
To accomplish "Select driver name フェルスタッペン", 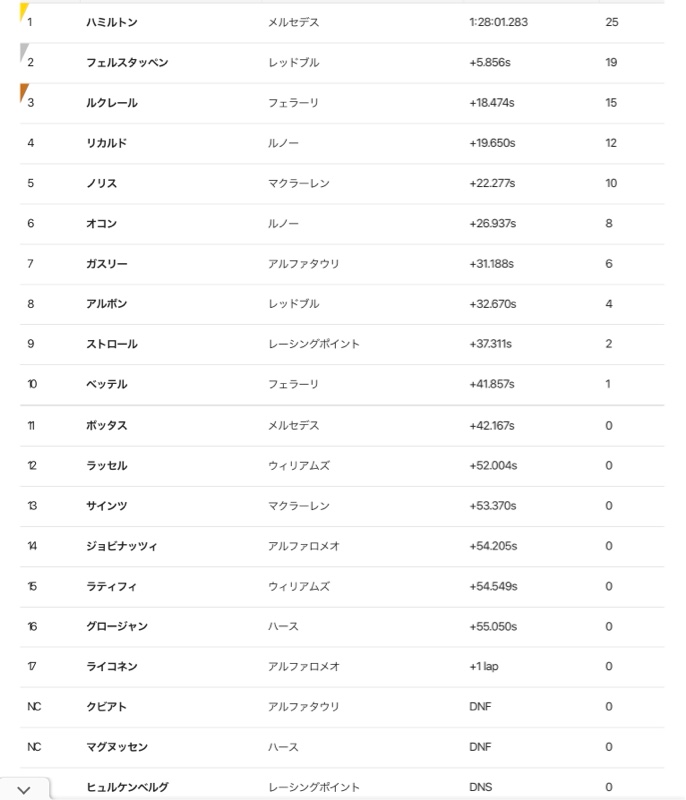I will (x=127, y=62).
